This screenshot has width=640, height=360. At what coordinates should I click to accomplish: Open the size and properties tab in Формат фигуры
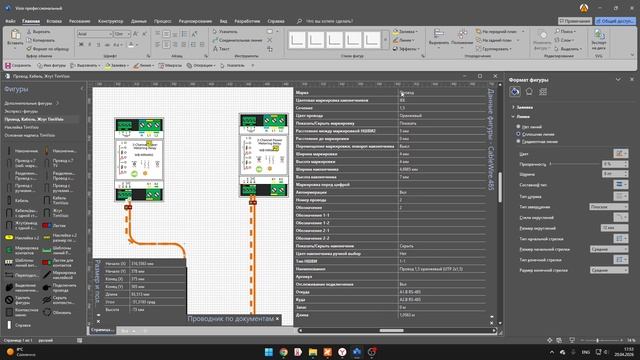(543, 92)
